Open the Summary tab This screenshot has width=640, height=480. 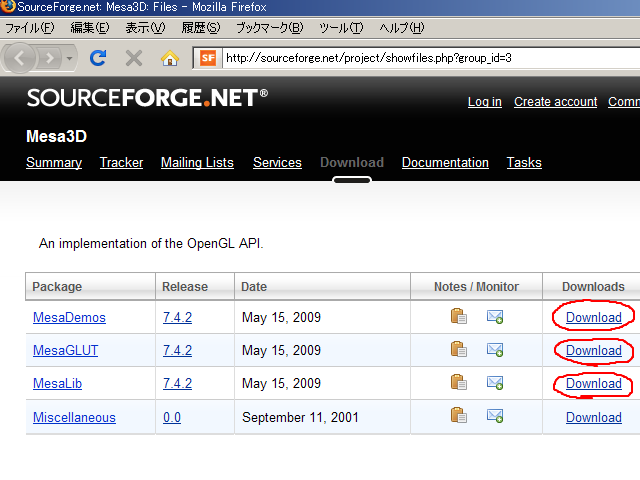tap(54, 162)
